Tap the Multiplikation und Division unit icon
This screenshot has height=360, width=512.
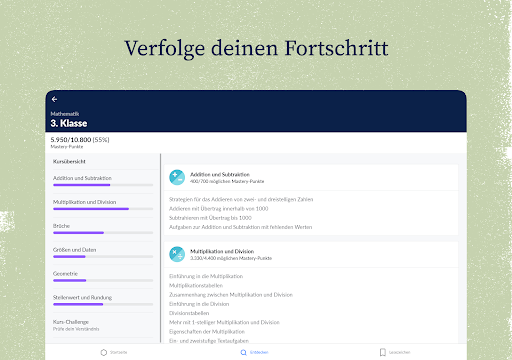click(x=177, y=254)
